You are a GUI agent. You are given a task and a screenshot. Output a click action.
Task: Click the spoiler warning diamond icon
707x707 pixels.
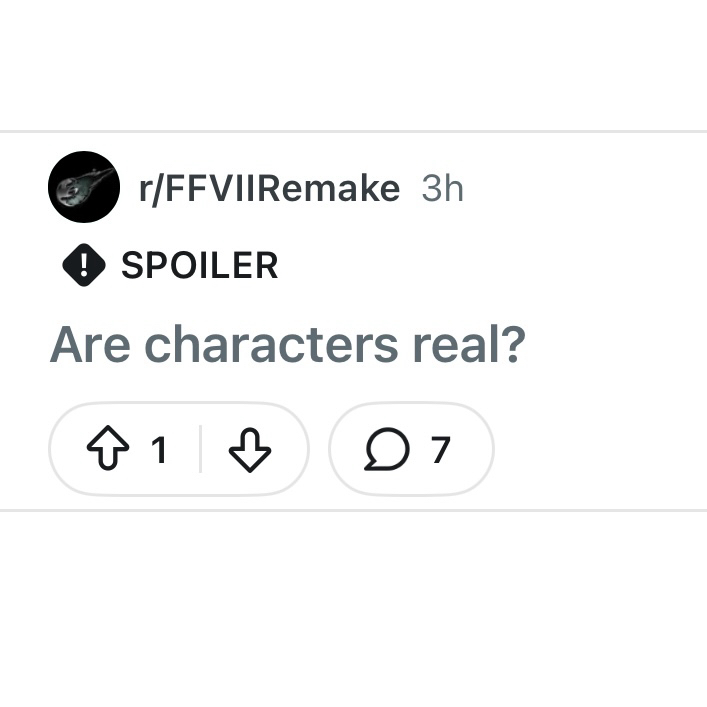(x=84, y=265)
